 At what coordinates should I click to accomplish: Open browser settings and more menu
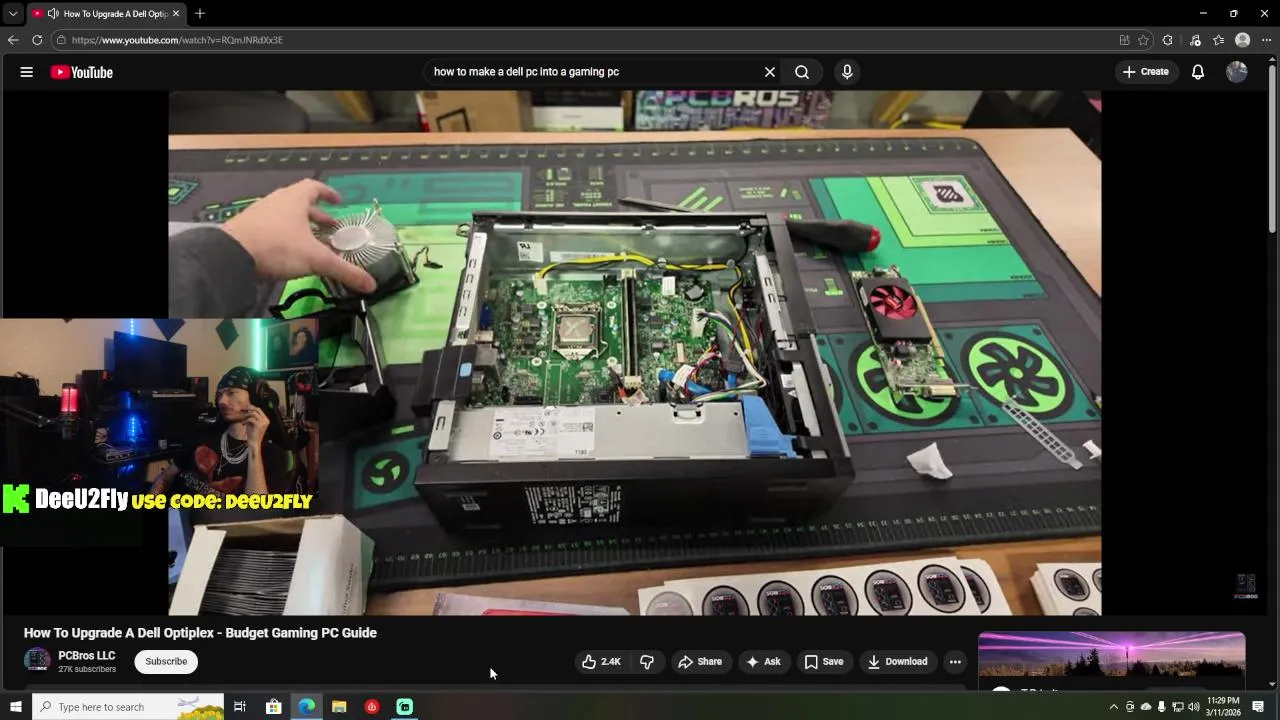[x=1267, y=40]
